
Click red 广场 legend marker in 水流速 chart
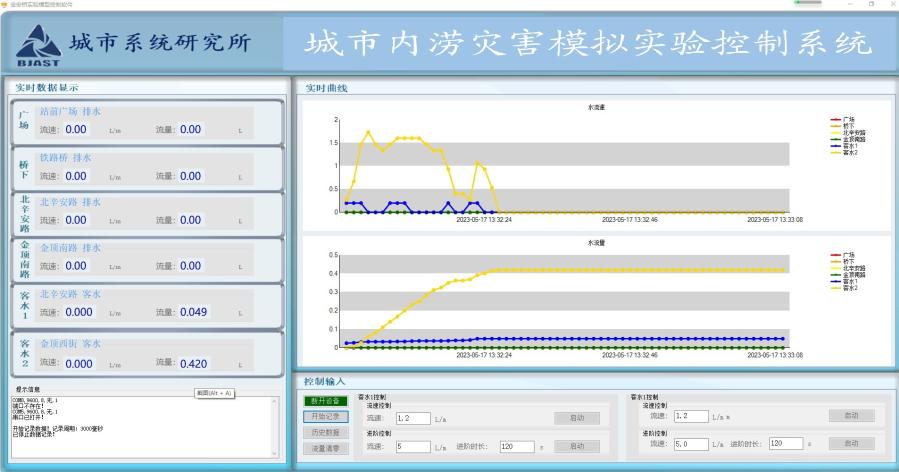[x=835, y=120]
